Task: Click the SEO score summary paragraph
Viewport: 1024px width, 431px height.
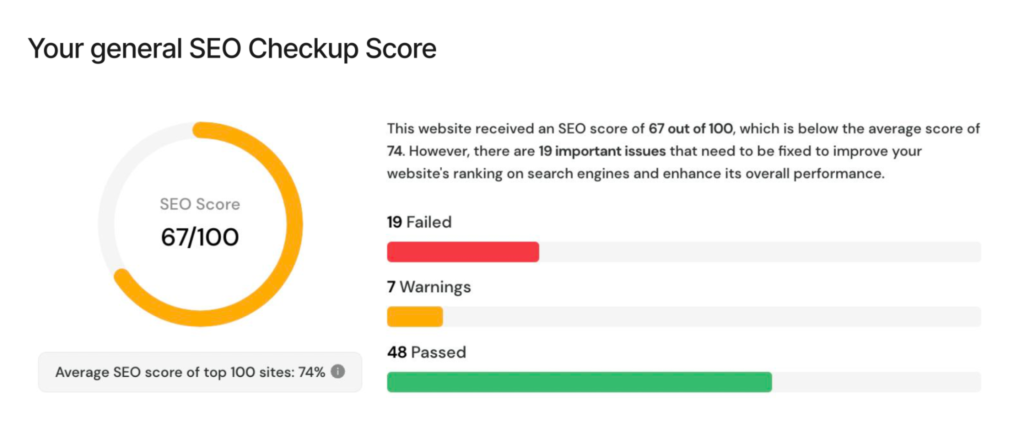Action: 684,152
